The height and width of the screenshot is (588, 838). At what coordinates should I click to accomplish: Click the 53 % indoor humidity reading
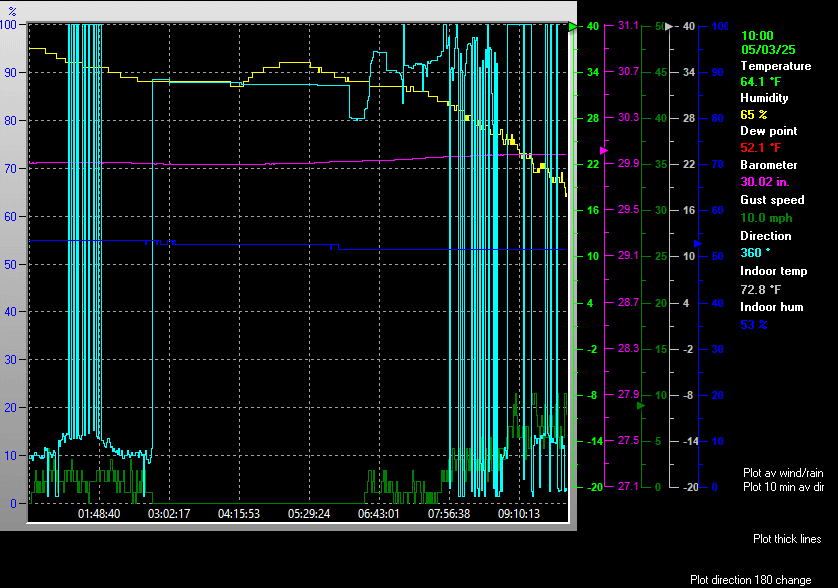[x=754, y=324]
